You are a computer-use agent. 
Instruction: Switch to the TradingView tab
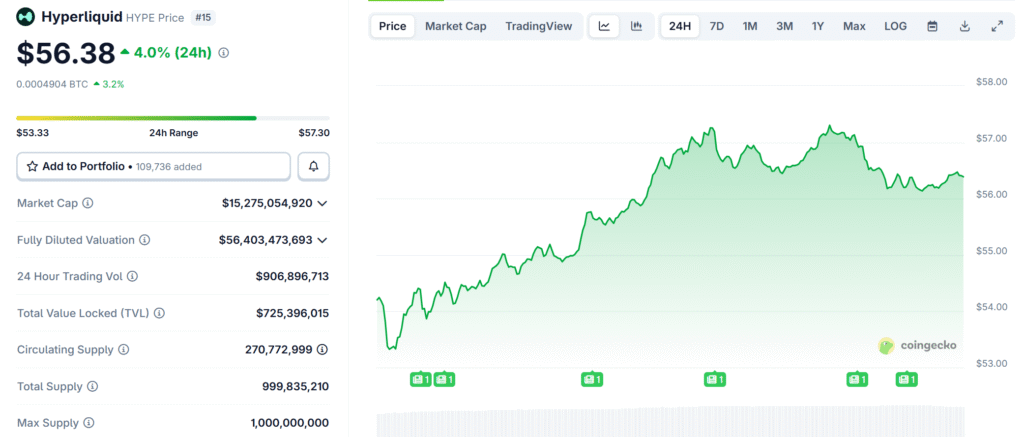[x=539, y=26]
